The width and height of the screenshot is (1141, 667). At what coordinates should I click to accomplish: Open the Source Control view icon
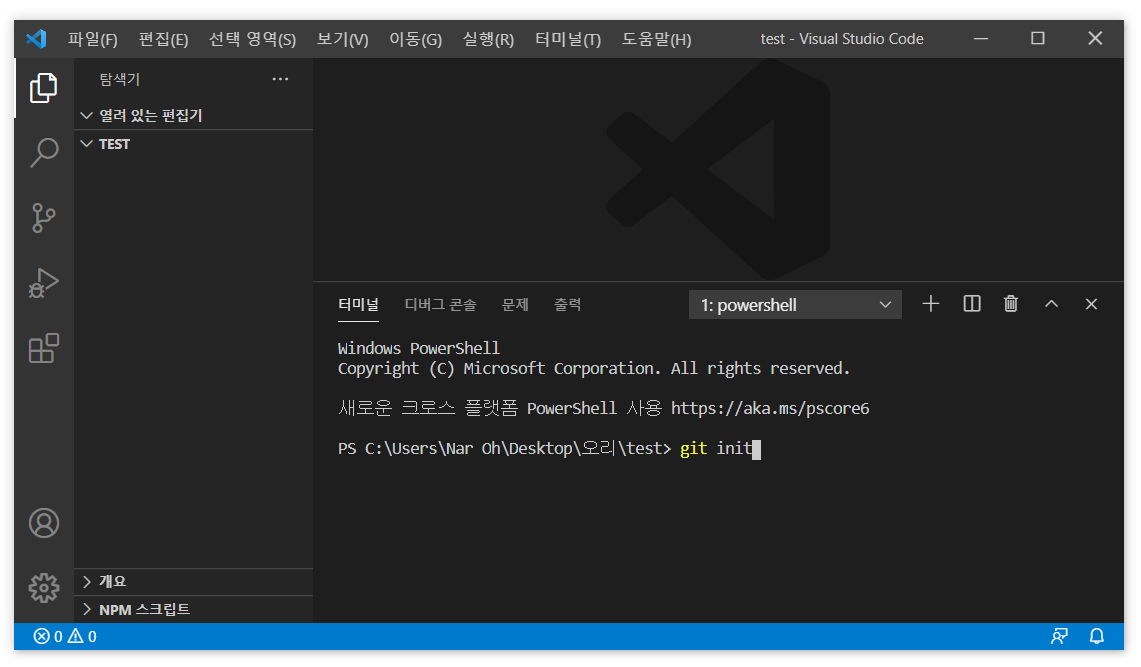click(x=44, y=217)
